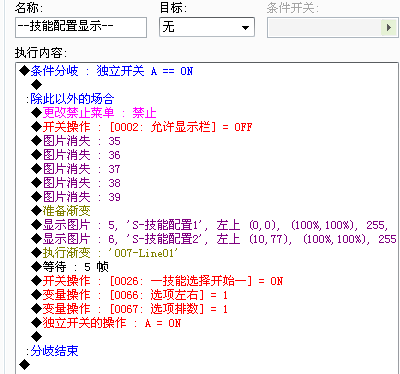Screen dimensions: 400x374
Task: Select line 独立开关的操作：A = ON
Action: pos(106,323)
